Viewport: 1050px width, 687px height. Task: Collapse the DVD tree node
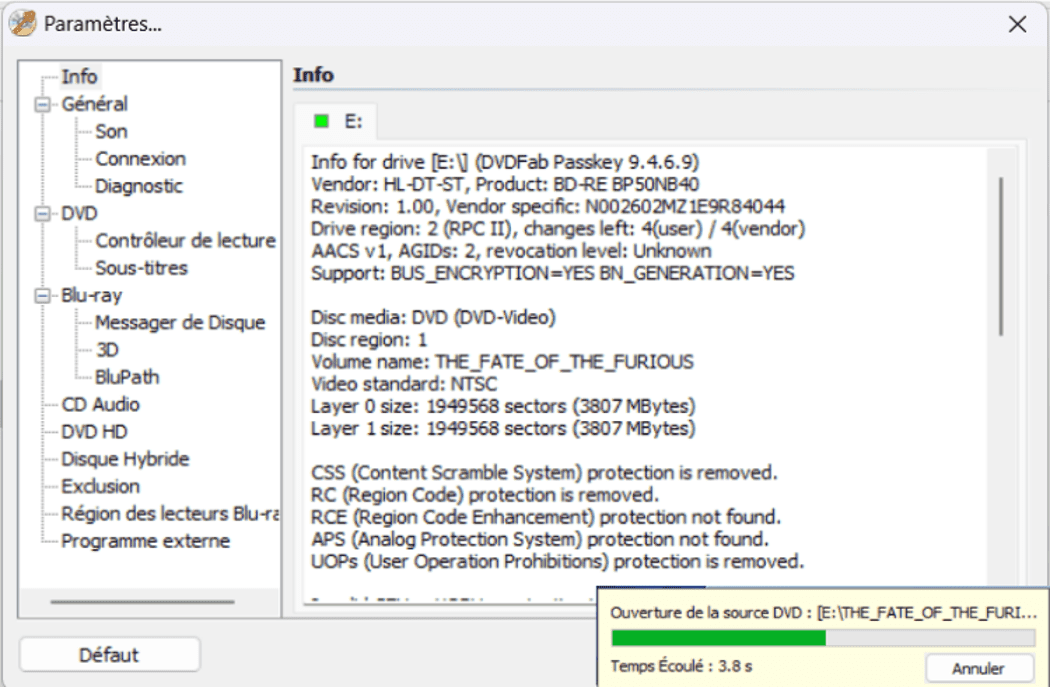pyautogui.click(x=43, y=214)
